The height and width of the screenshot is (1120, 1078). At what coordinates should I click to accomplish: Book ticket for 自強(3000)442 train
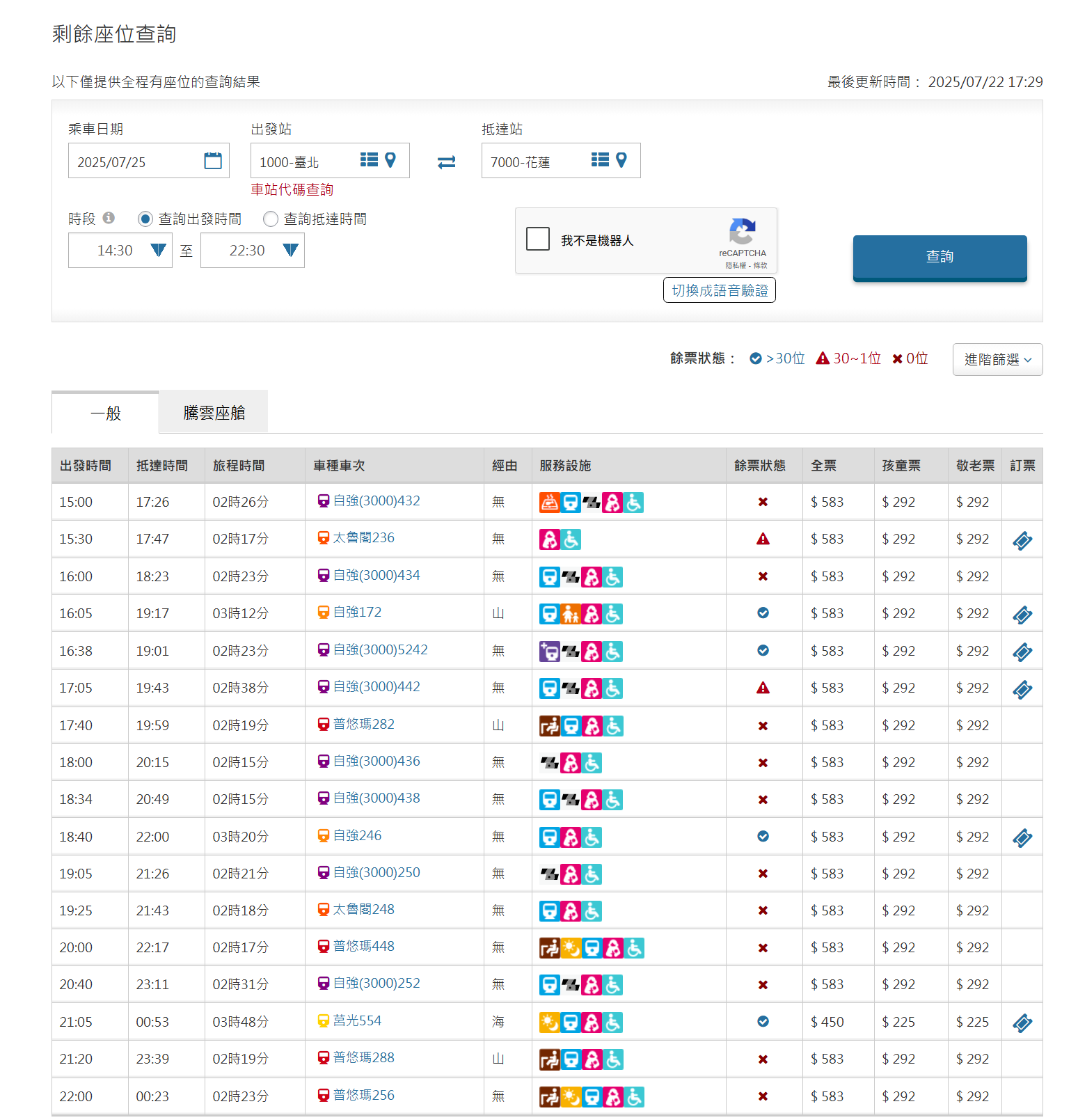(1022, 689)
